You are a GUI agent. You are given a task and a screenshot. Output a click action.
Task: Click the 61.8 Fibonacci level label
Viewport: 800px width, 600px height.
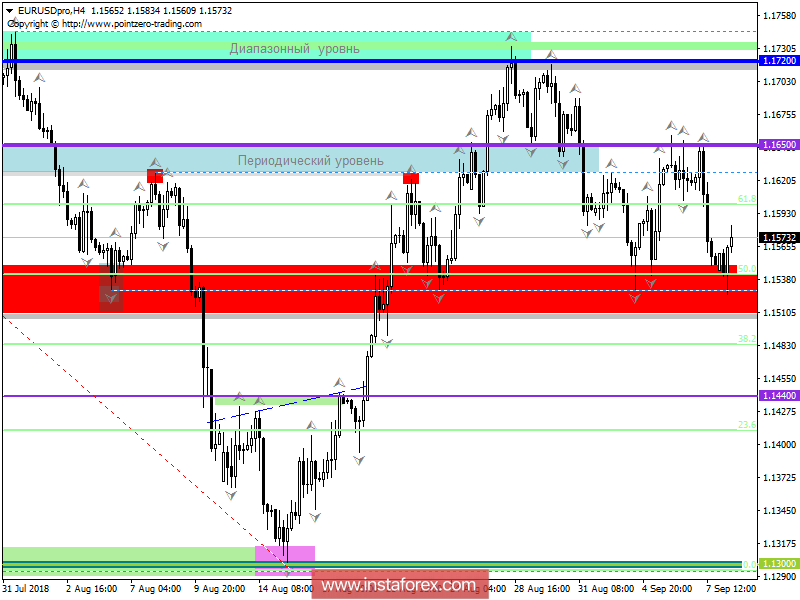tap(747, 199)
